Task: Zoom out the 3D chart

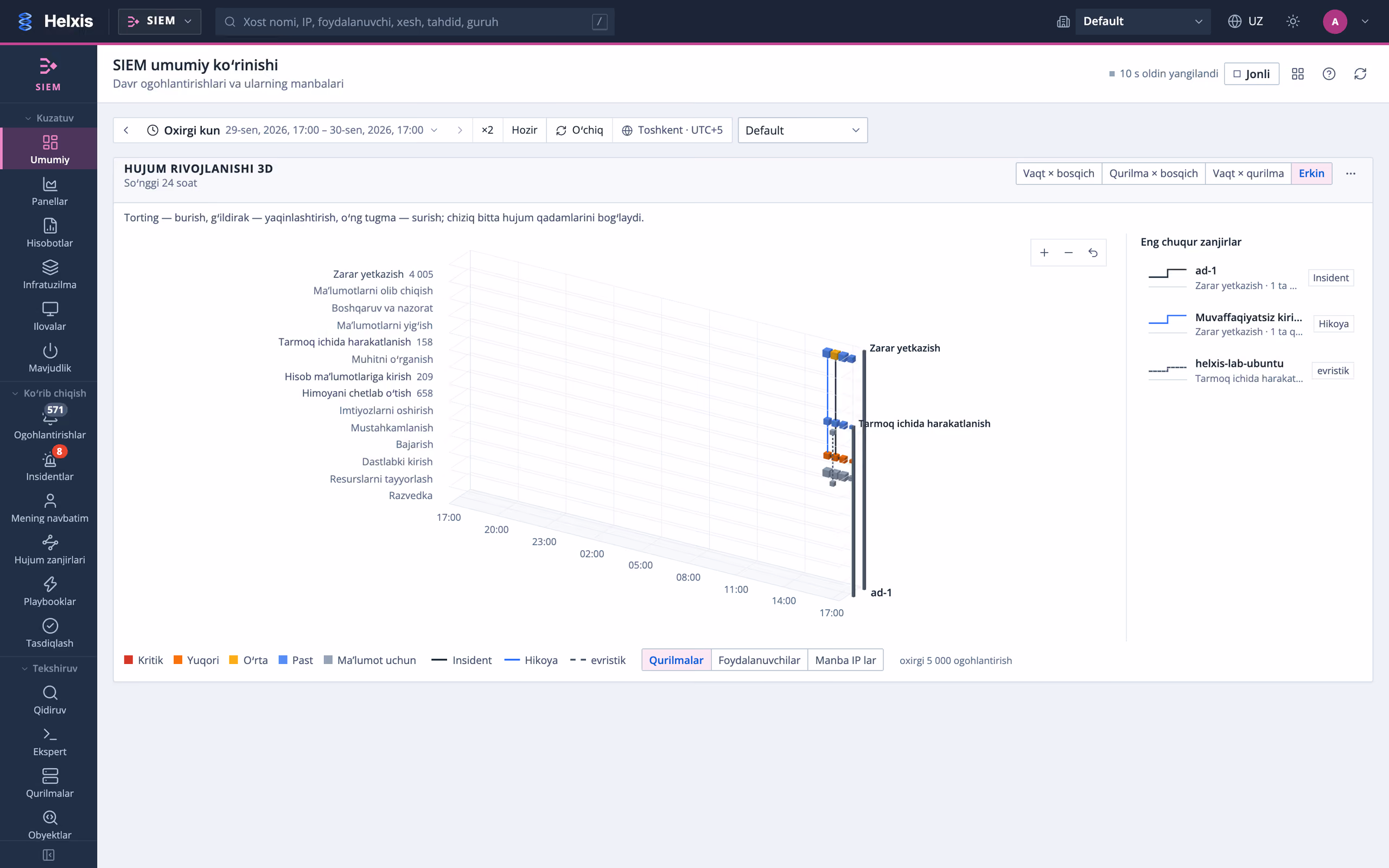Action: pyautogui.click(x=1068, y=253)
